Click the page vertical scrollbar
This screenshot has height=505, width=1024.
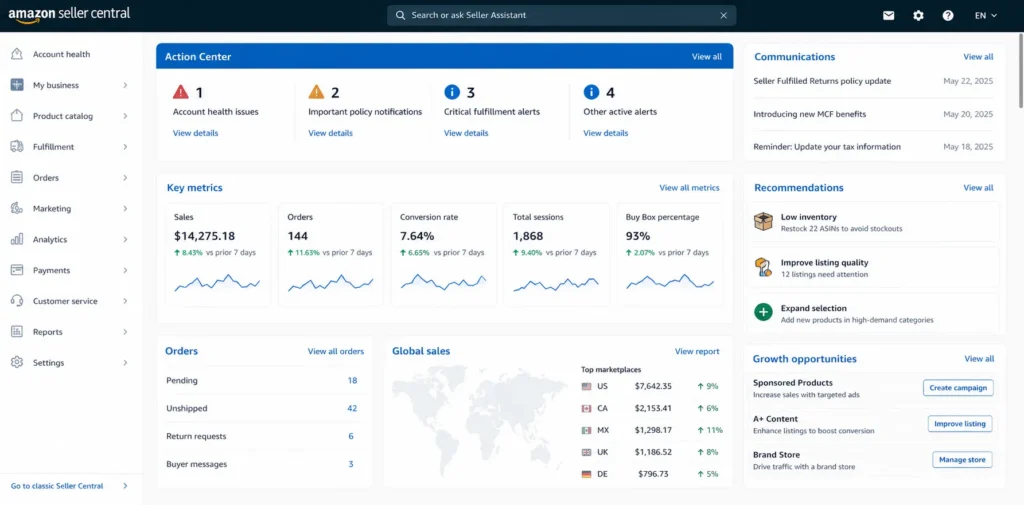click(1020, 70)
